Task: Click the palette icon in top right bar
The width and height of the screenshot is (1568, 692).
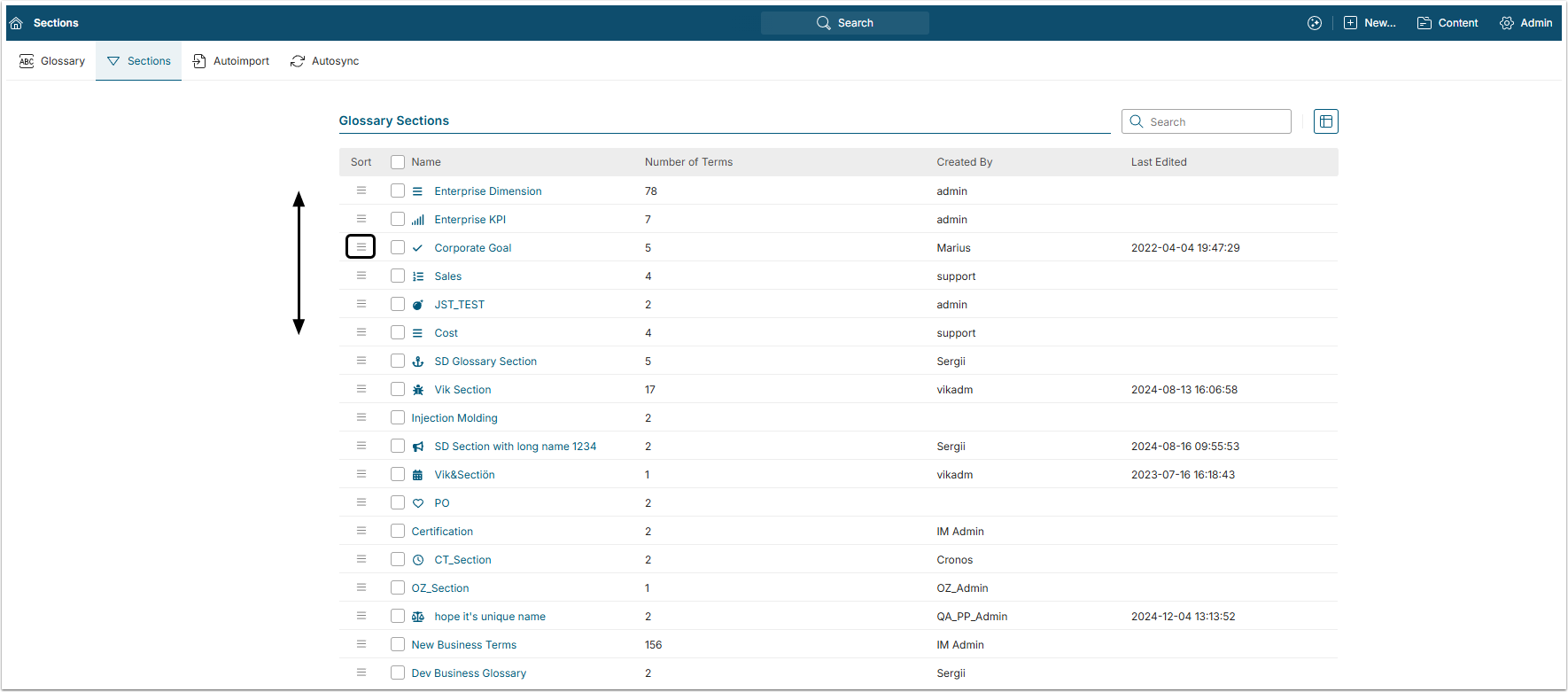Action: coord(1315,23)
